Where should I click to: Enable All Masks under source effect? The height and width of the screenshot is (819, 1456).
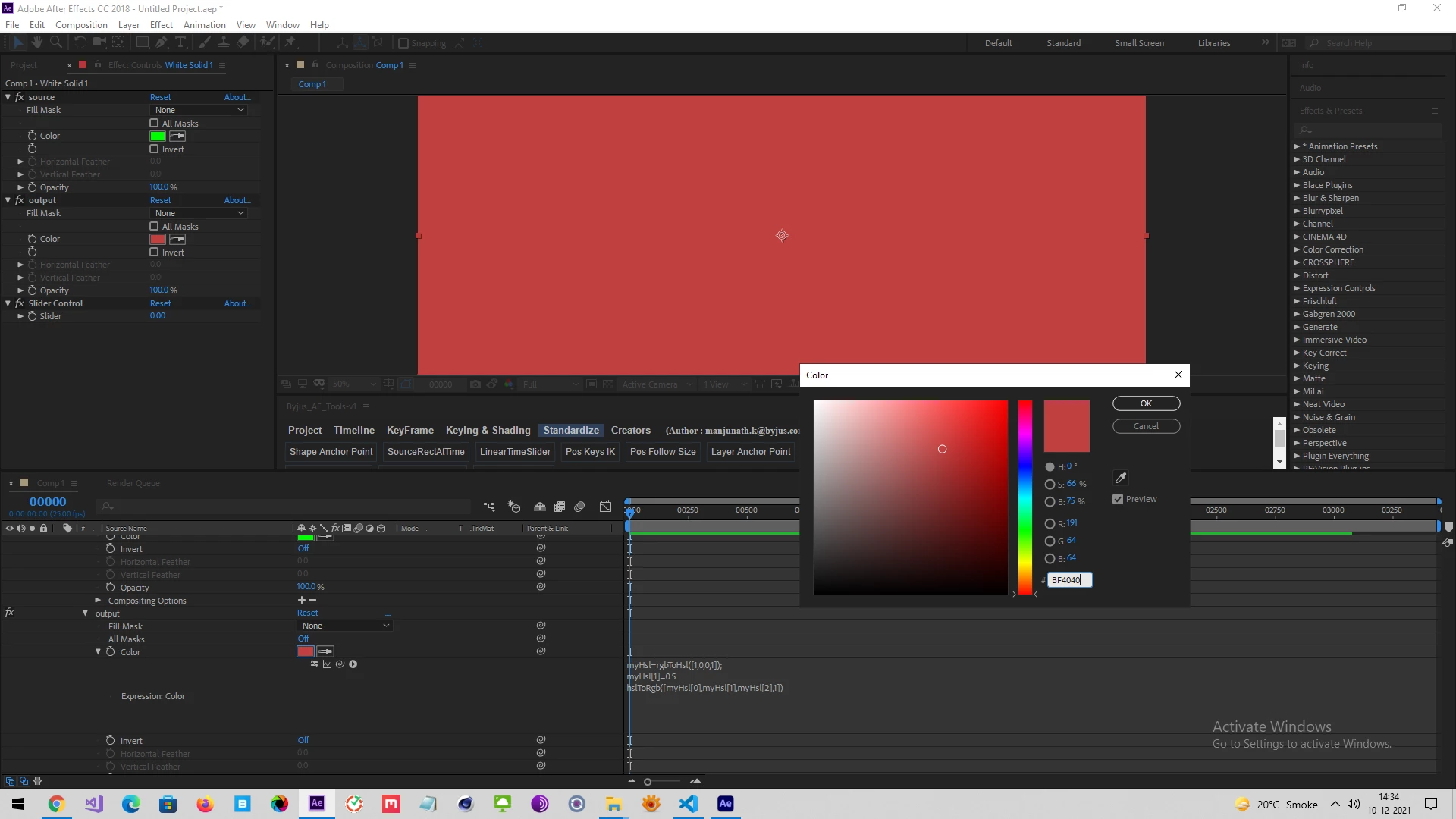point(154,123)
